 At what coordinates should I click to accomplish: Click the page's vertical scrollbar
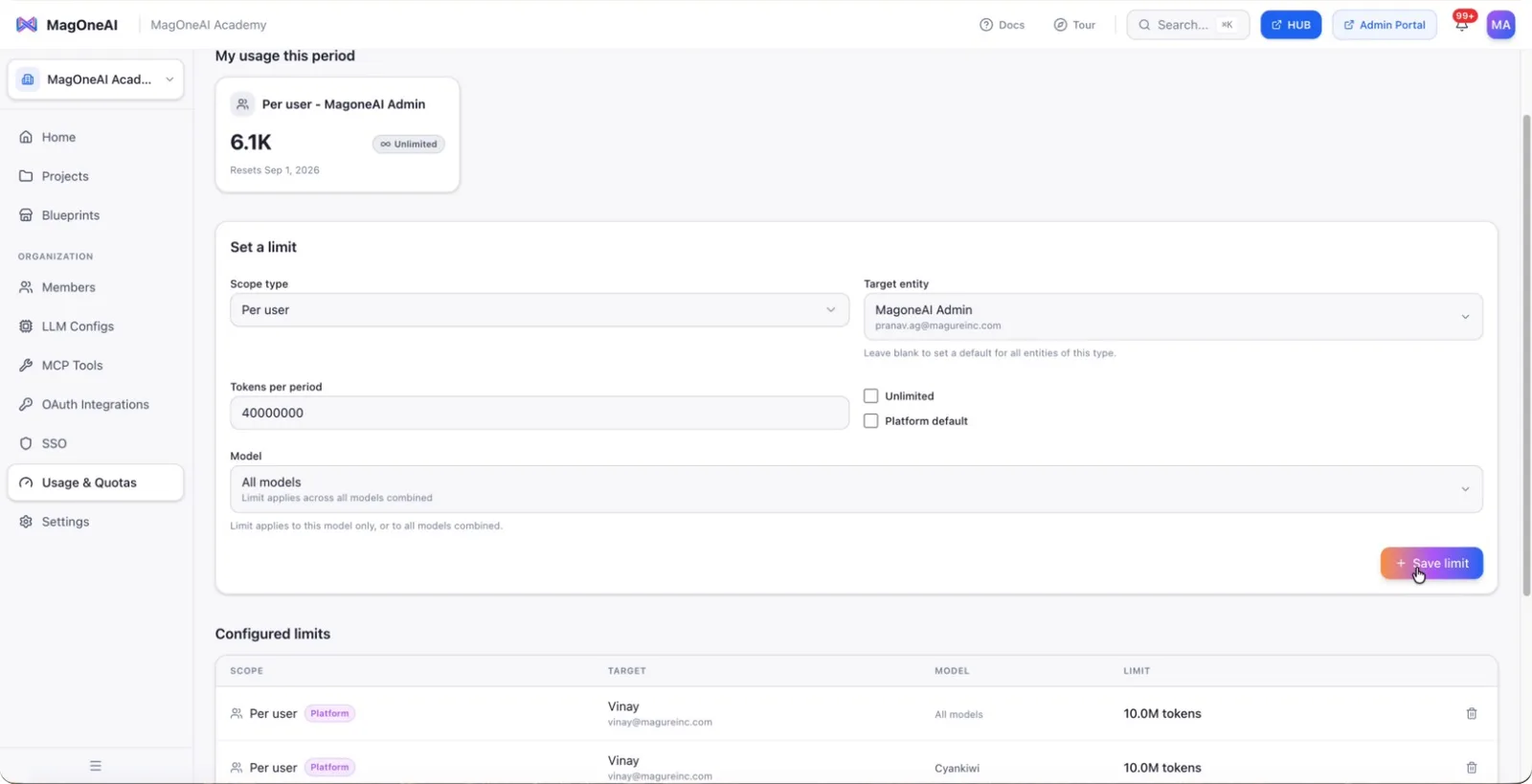click(x=1526, y=354)
